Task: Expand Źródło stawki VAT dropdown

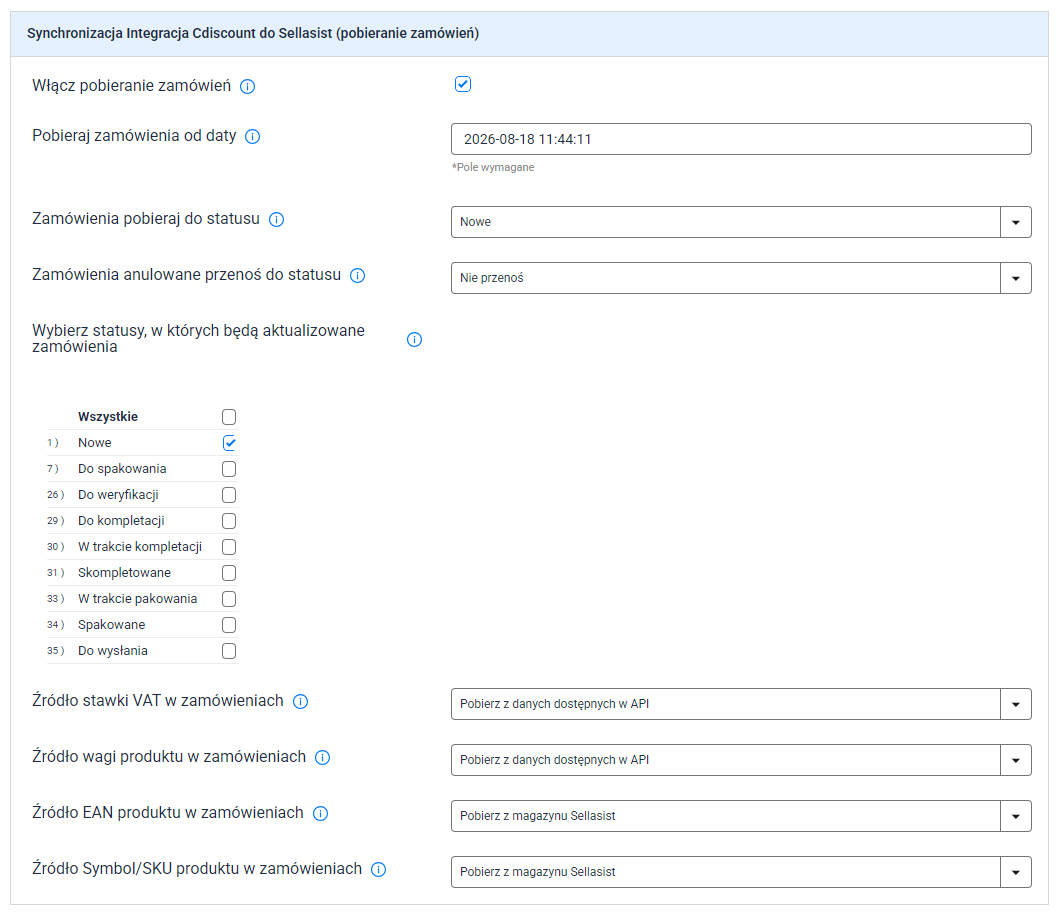Action: click(741, 704)
